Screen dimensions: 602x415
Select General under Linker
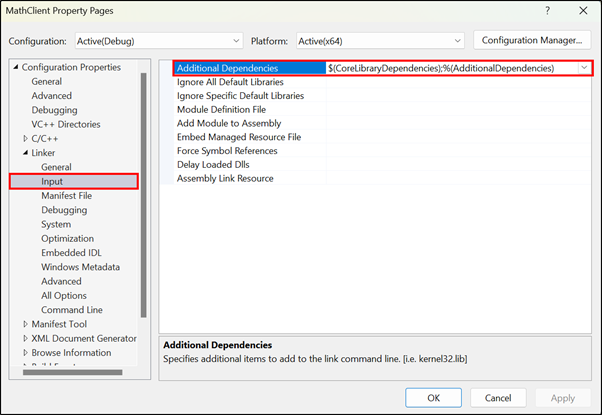coord(56,167)
